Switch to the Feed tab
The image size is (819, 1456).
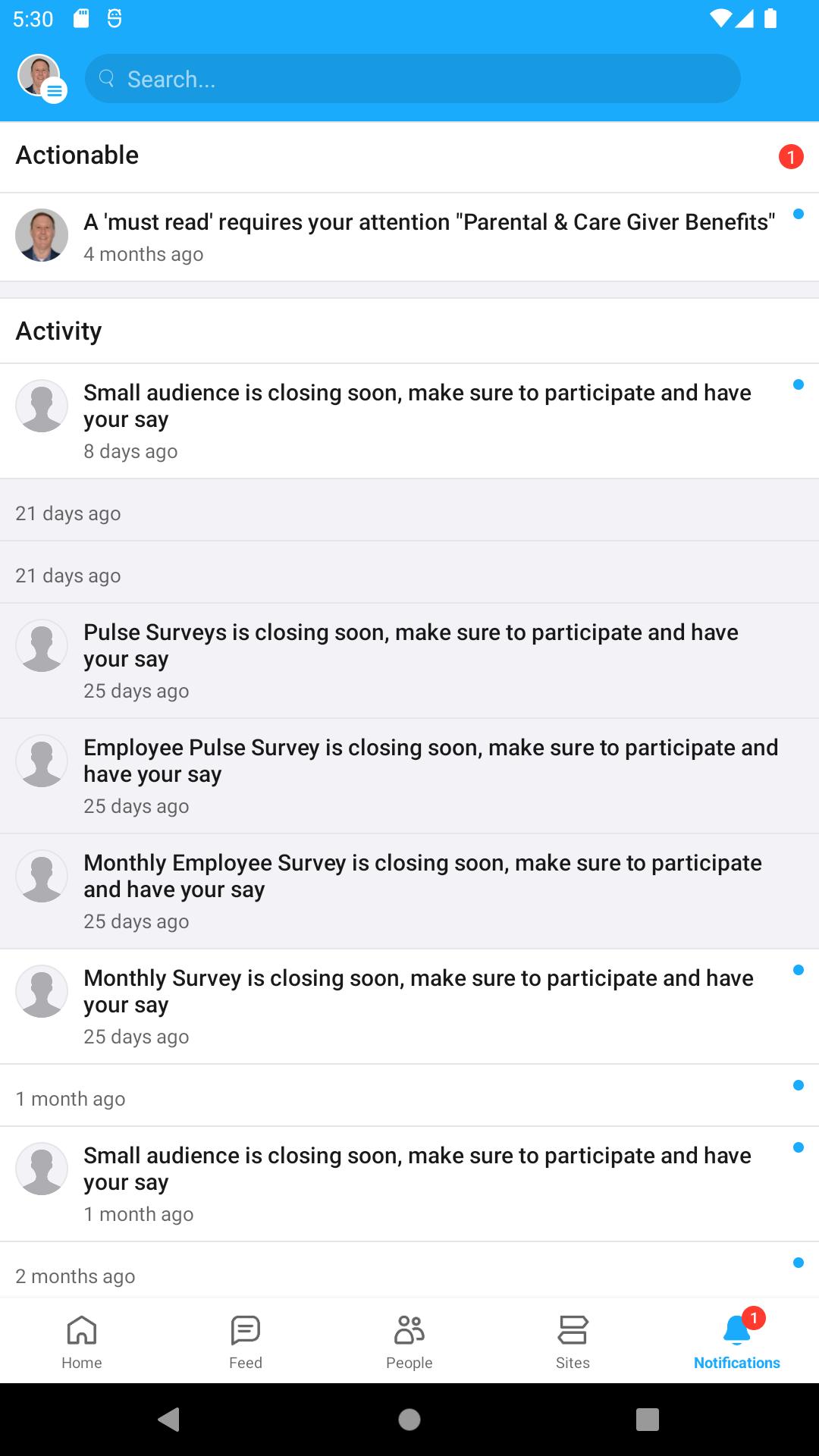point(246,1341)
